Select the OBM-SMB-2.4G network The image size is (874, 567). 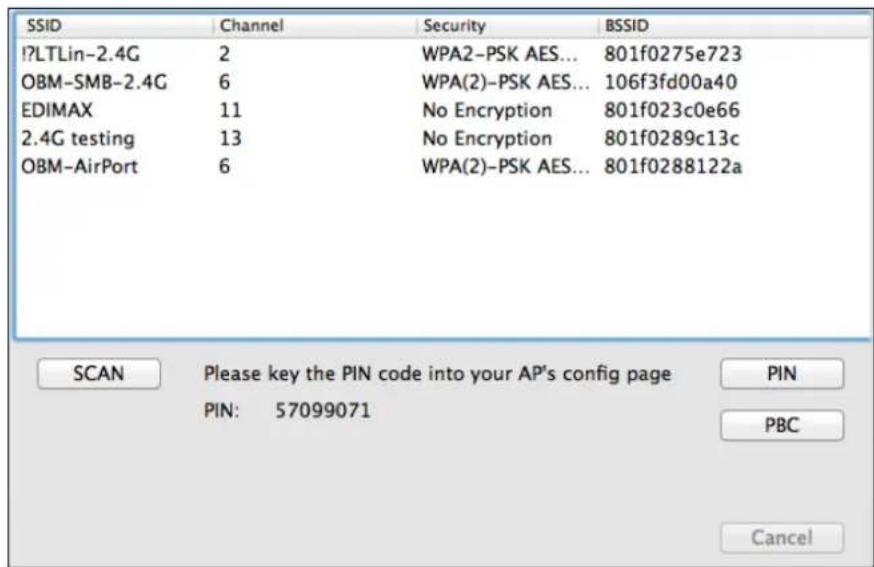click(94, 81)
